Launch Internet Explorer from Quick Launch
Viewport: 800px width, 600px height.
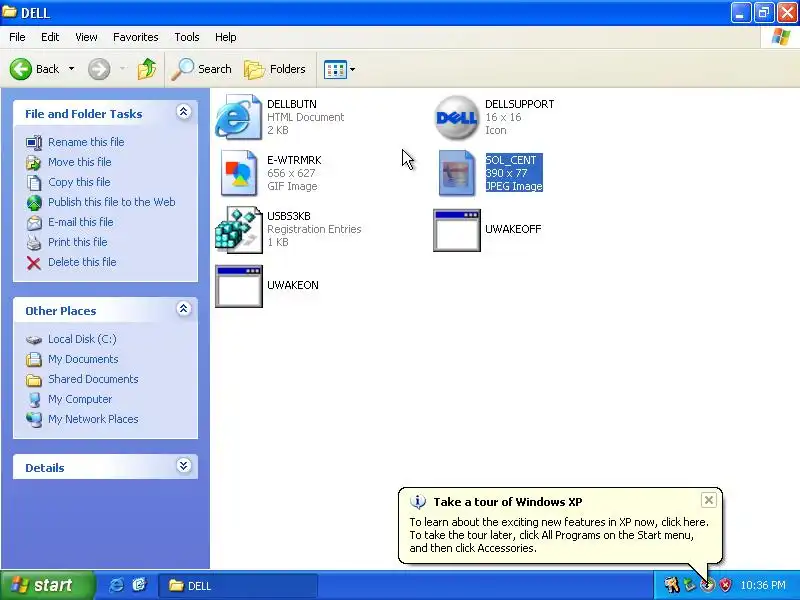[x=116, y=585]
